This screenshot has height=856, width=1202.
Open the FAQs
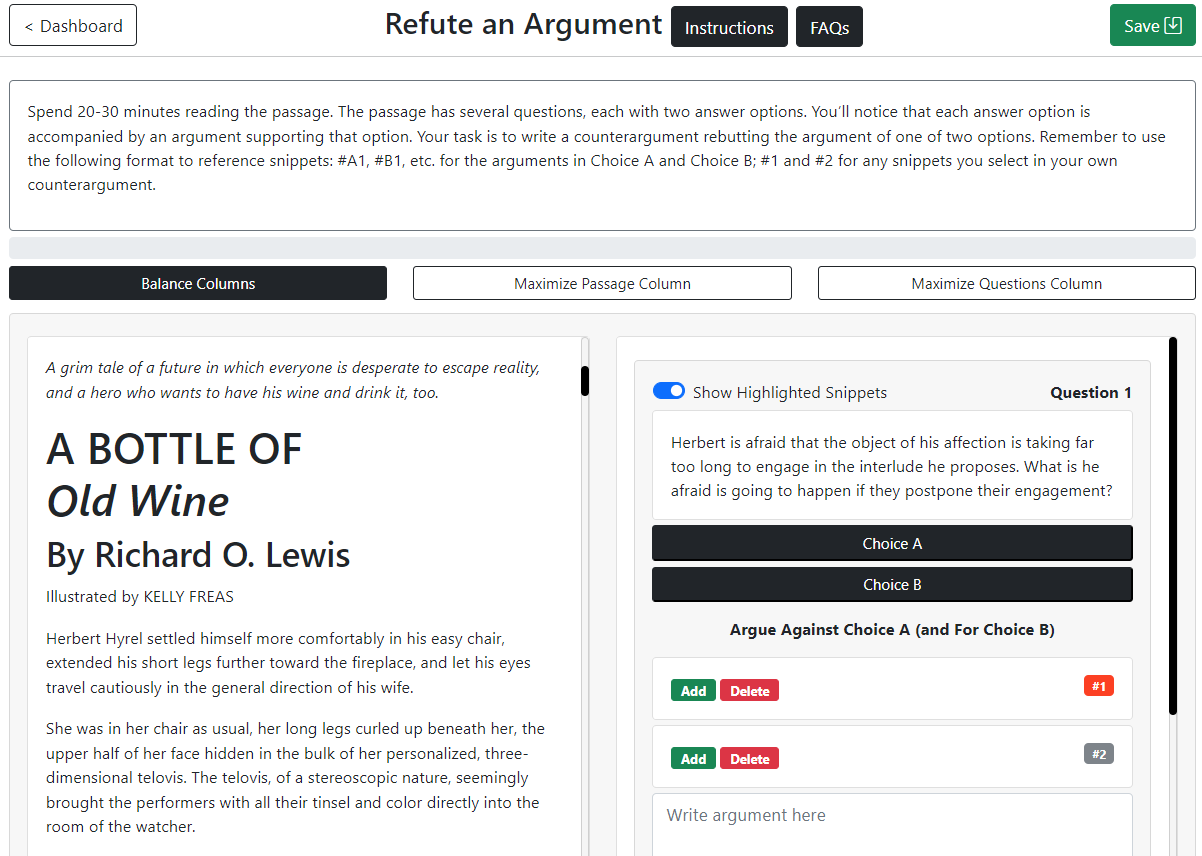(829, 27)
